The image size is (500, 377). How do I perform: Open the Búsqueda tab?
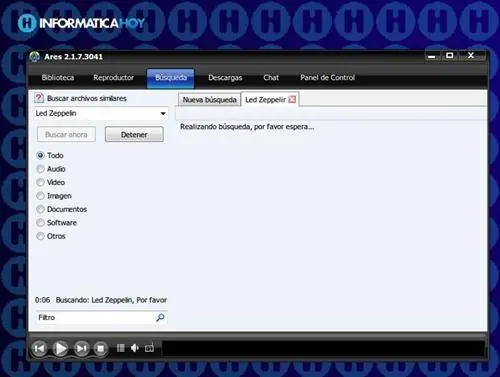click(x=171, y=78)
